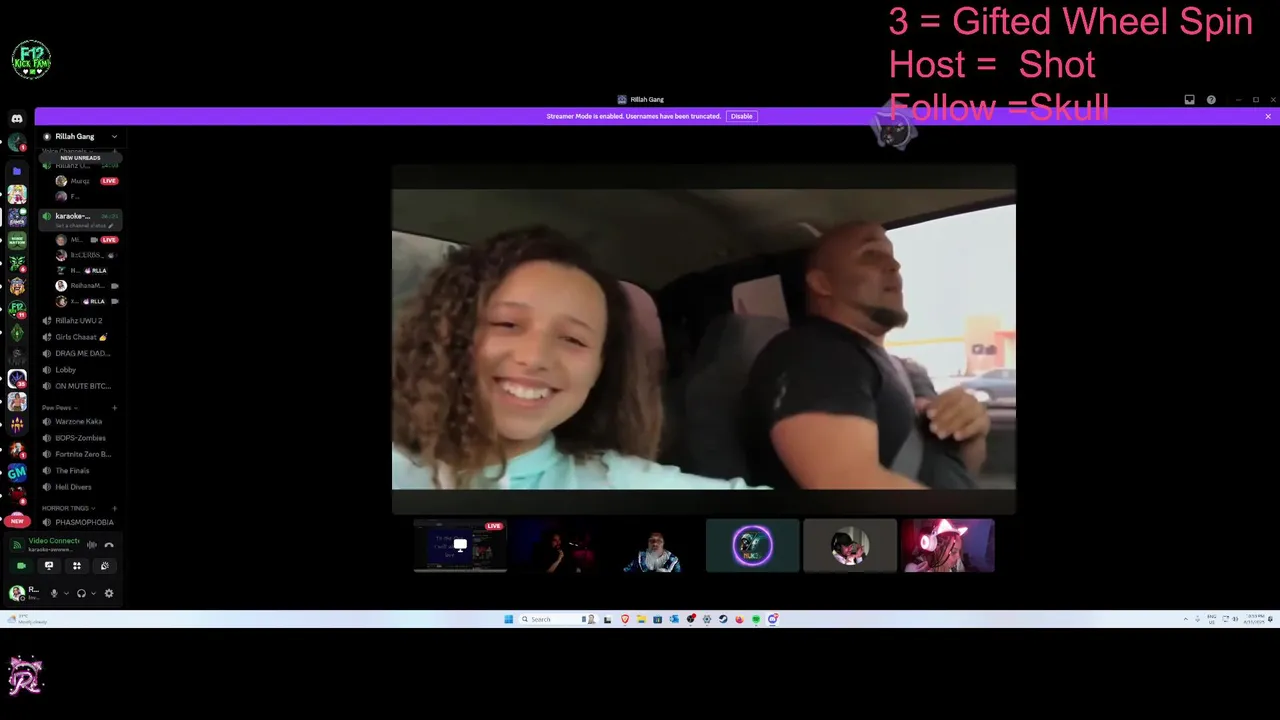Screen dimensions: 1280x720
Task: Mute microphone in user panel
Action: 54,593
